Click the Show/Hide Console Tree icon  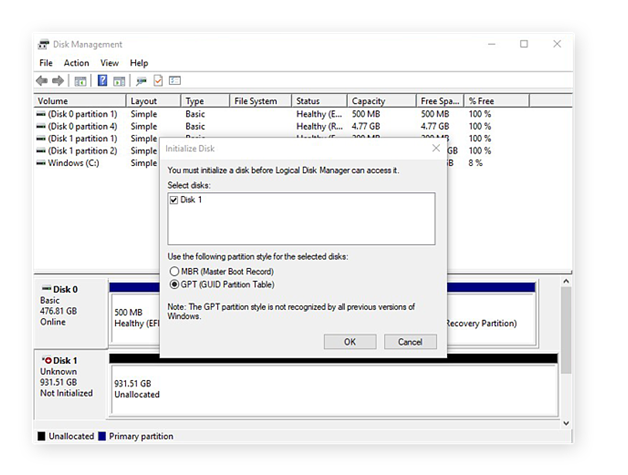(x=81, y=81)
